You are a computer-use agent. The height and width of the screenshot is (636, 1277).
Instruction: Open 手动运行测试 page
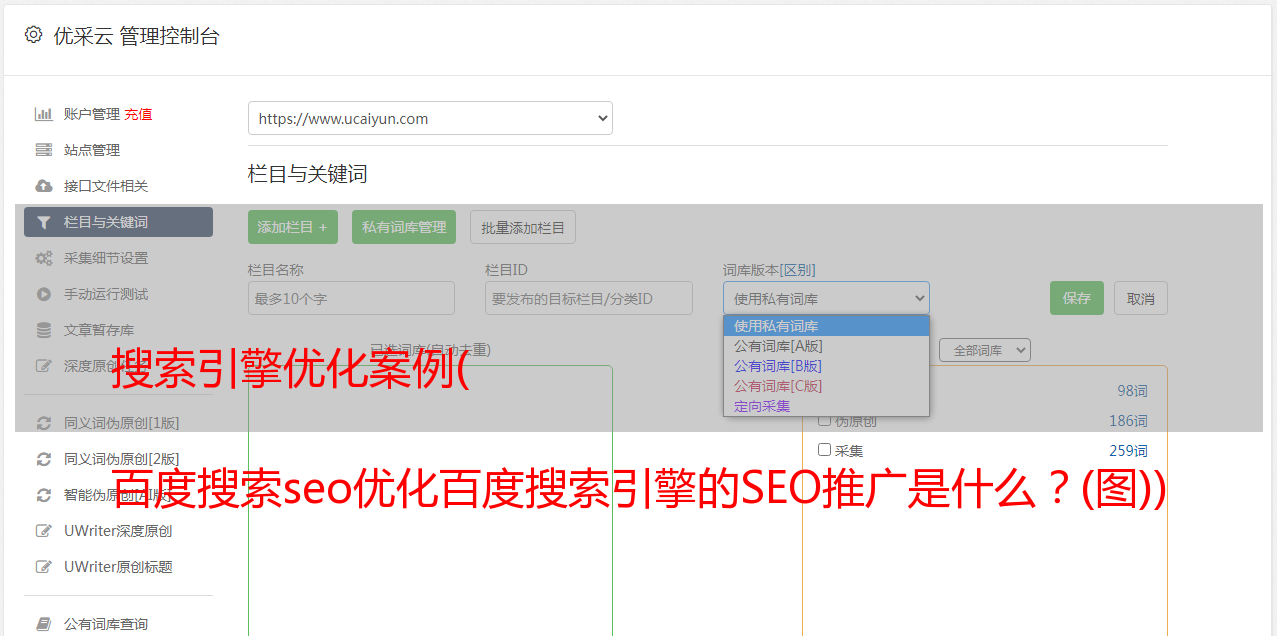(x=106, y=294)
